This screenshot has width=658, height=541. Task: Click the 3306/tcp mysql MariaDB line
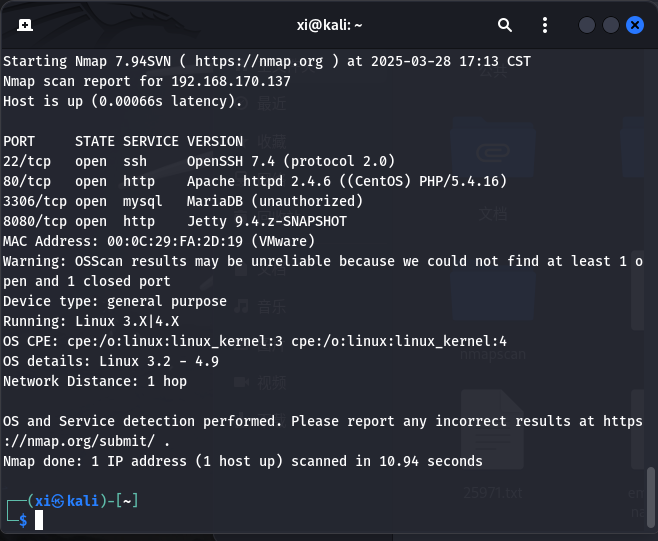(x=183, y=201)
